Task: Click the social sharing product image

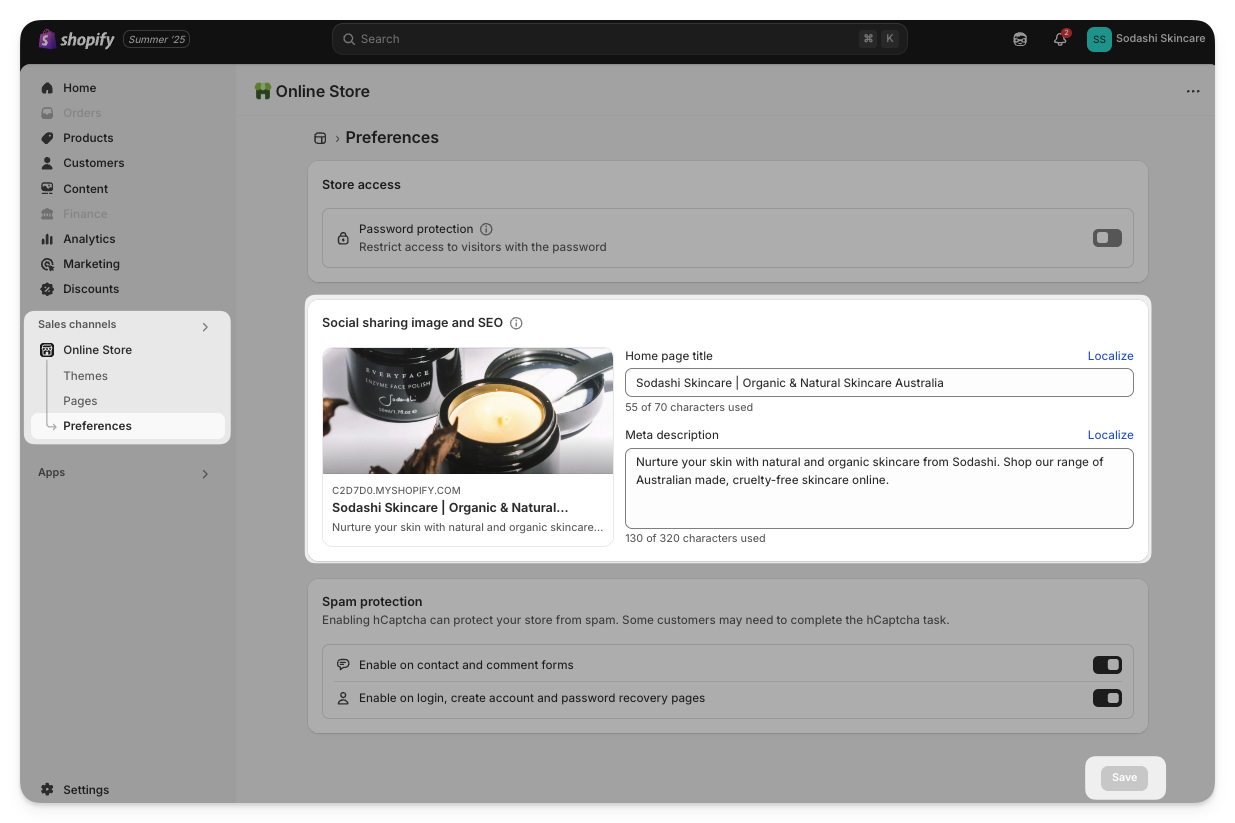Action: click(x=467, y=411)
